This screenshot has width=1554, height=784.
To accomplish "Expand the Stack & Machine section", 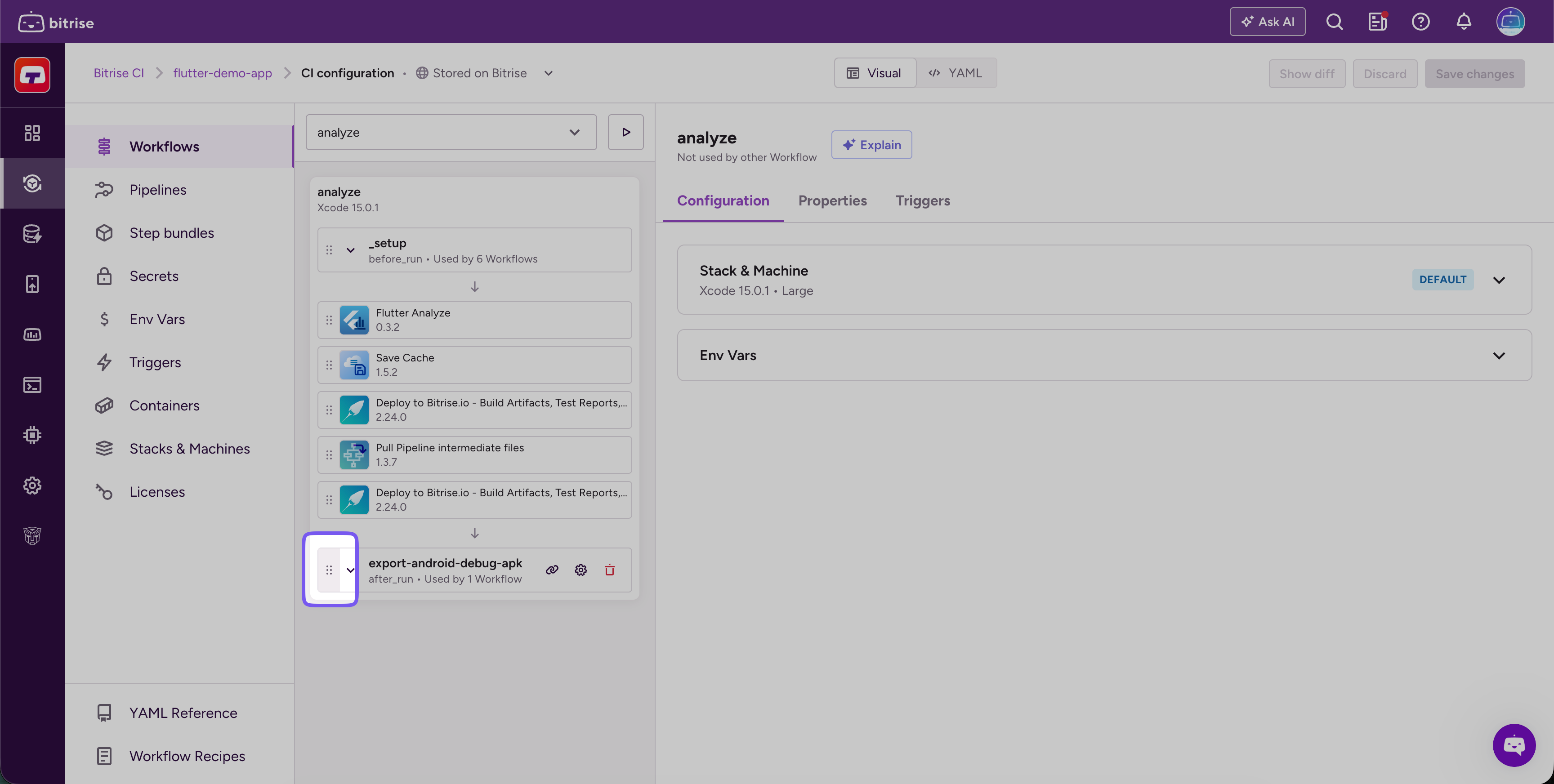I will coord(1104,279).
